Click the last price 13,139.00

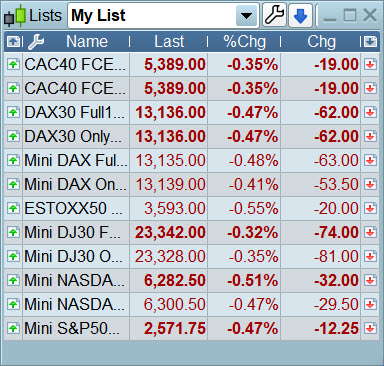point(170,185)
